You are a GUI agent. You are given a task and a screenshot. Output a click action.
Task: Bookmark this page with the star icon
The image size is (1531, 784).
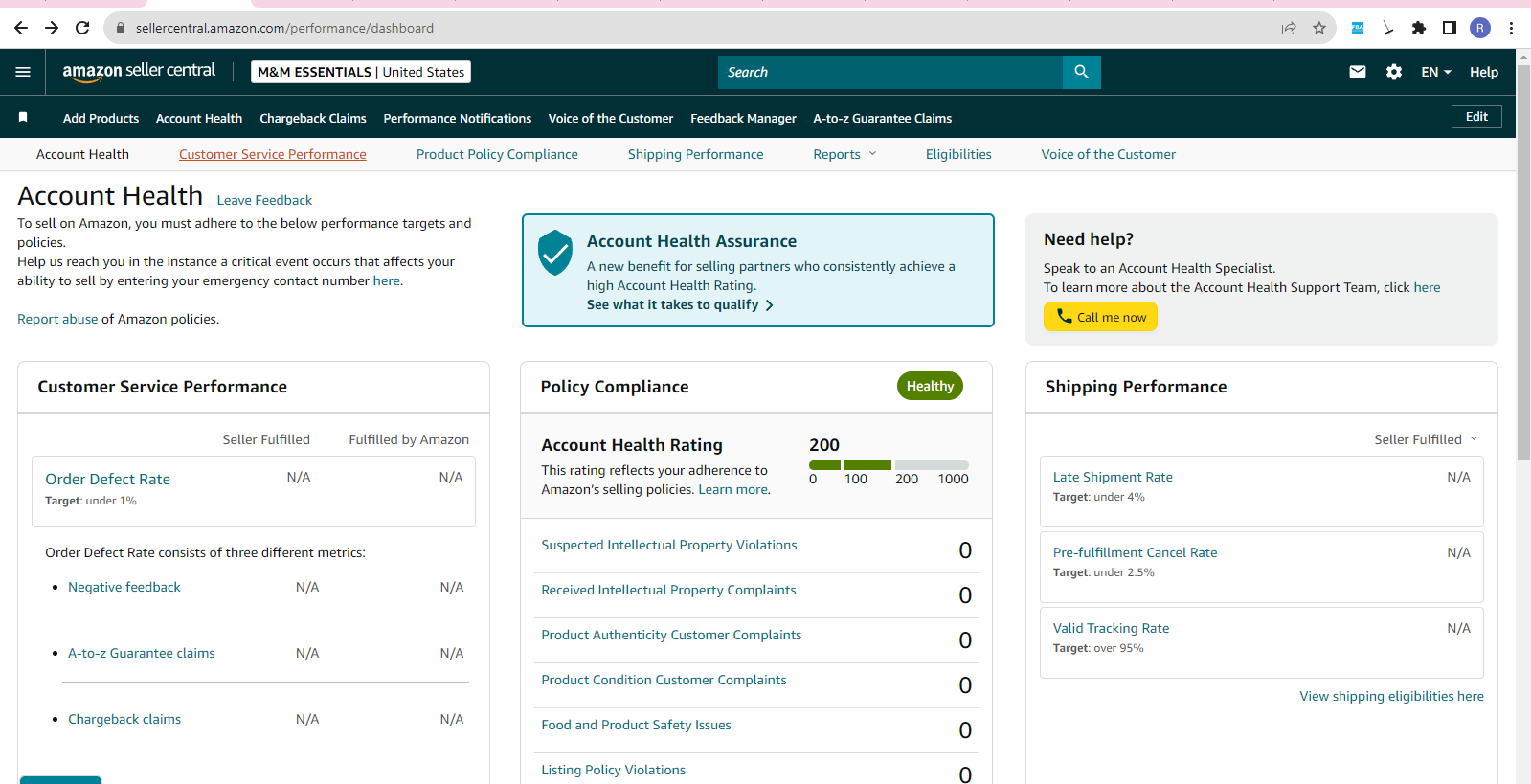[1319, 28]
